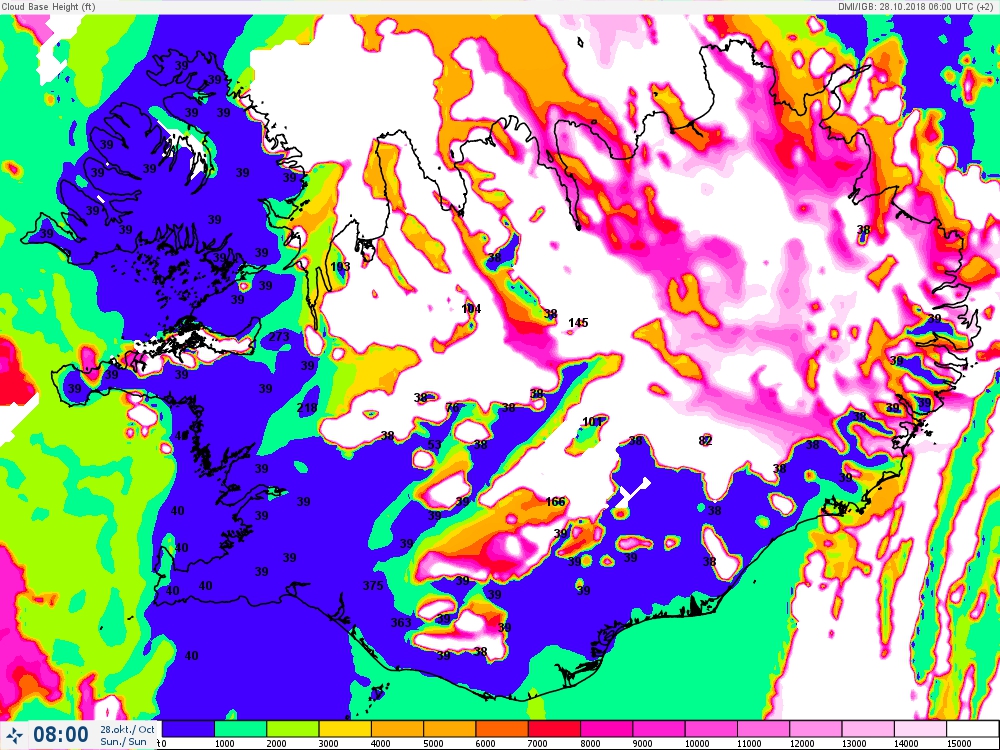Click the 12000 legend scale label
This screenshot has width=1000, height=750.
click(802, 744)
